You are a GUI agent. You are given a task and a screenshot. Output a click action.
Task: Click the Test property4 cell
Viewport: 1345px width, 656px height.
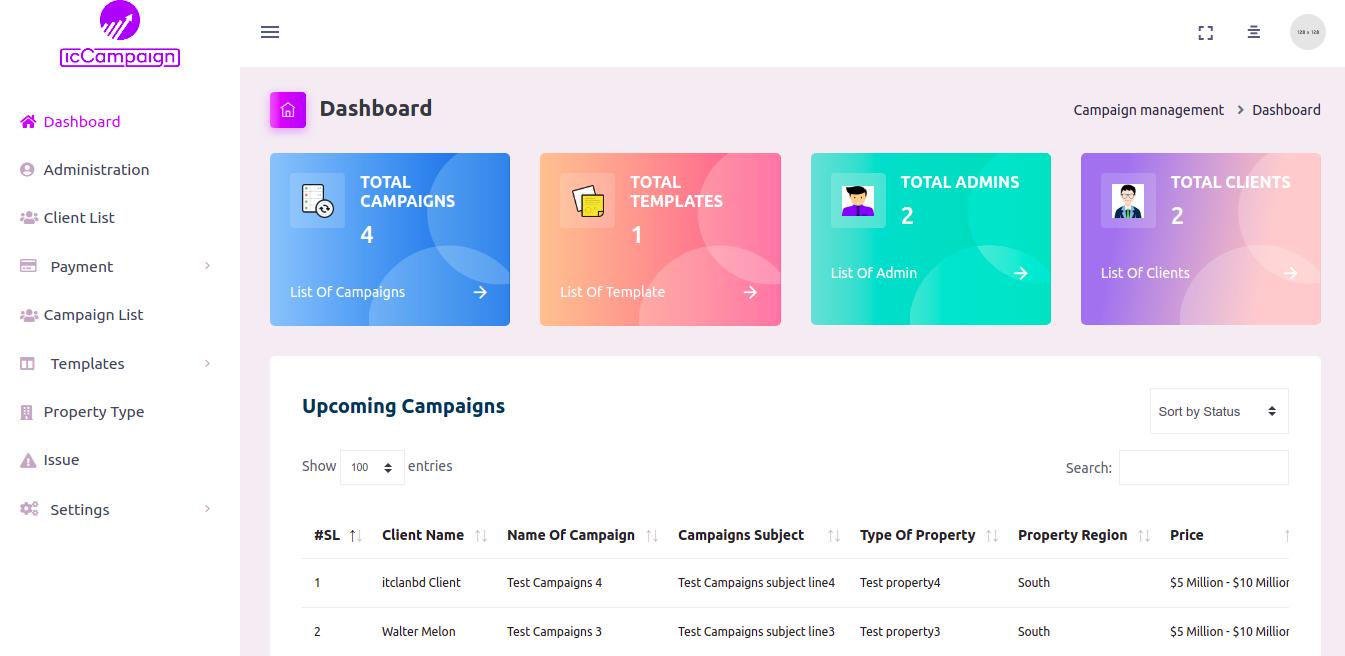tap(900, 582)
